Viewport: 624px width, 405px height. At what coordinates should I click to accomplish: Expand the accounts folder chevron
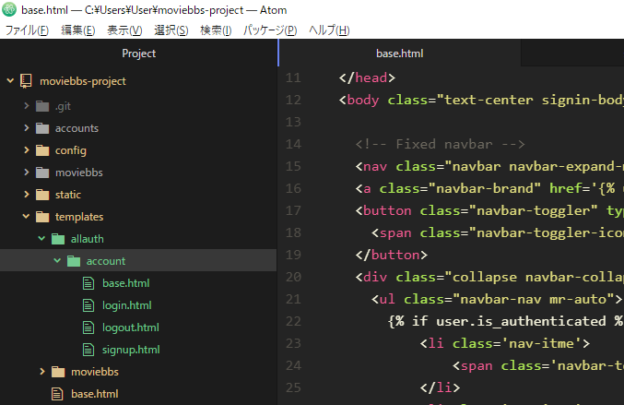pos(27,128)
